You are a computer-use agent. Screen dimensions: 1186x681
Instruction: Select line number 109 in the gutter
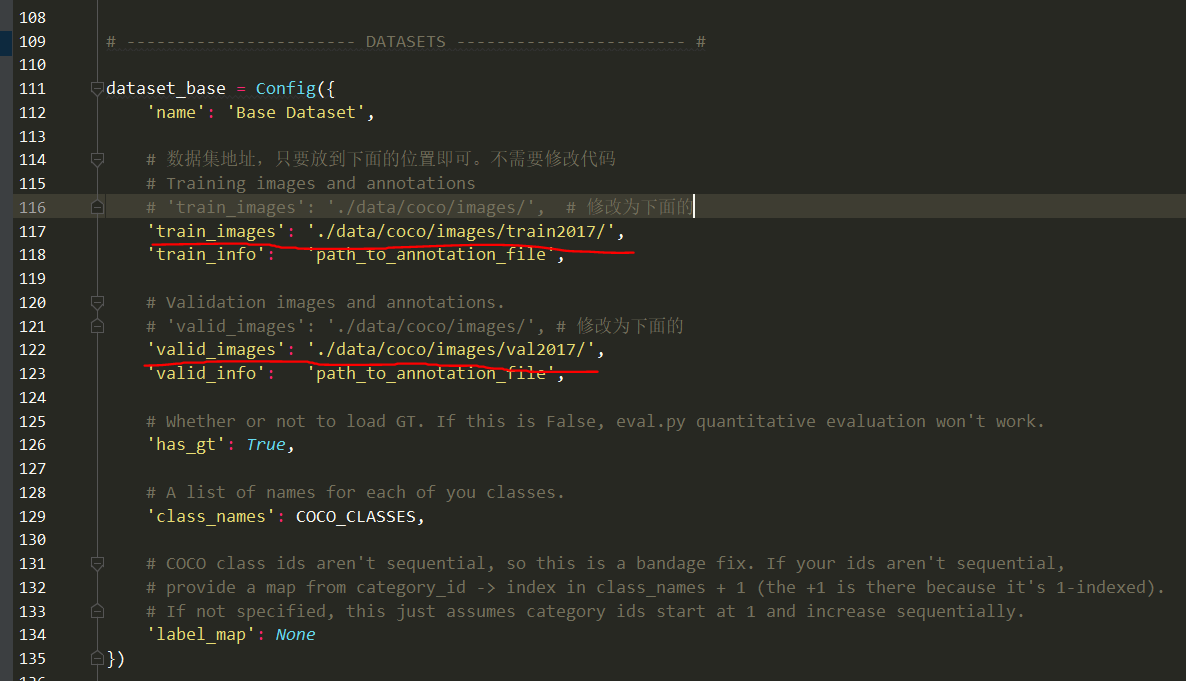pos(33,42)
